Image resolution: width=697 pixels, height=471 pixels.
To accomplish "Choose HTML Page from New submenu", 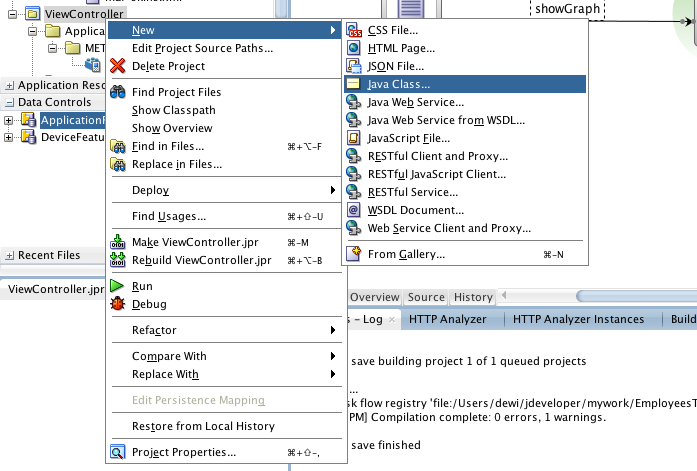I will [400, 48].
